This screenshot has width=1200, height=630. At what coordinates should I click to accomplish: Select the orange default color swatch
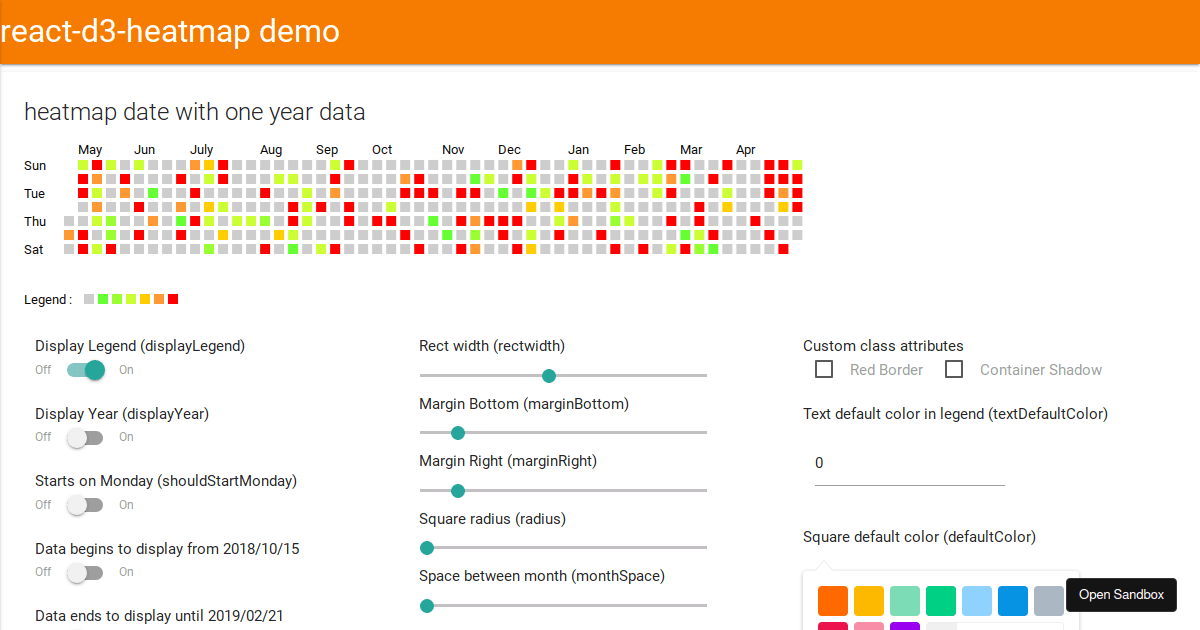(x=832, y=600)
